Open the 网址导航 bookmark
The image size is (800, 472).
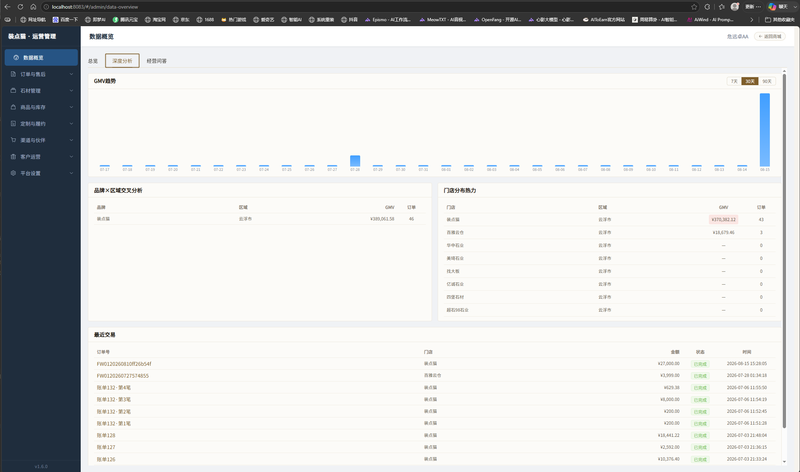pyautogui.click(x=33, y=19)
